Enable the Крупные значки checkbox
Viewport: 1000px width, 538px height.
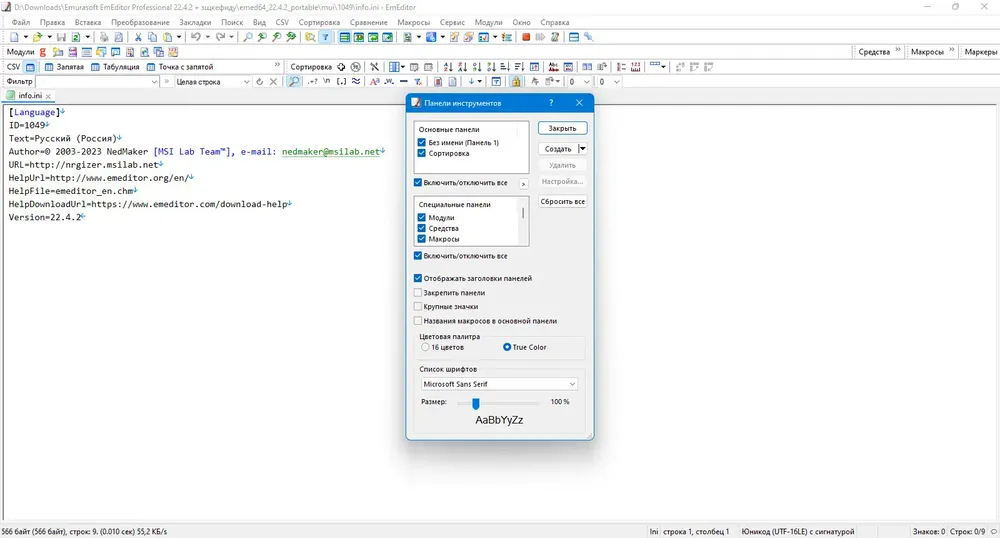click(418, 307)
